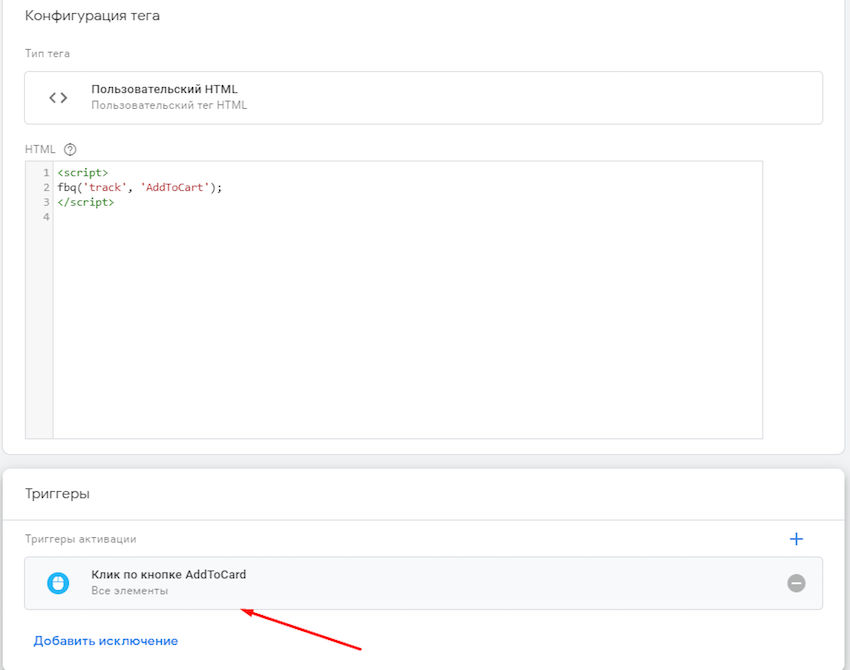Screen dimensions: 850x670
Task: Click the help icon next to HTML label
Action: click(x=70, y=149)
